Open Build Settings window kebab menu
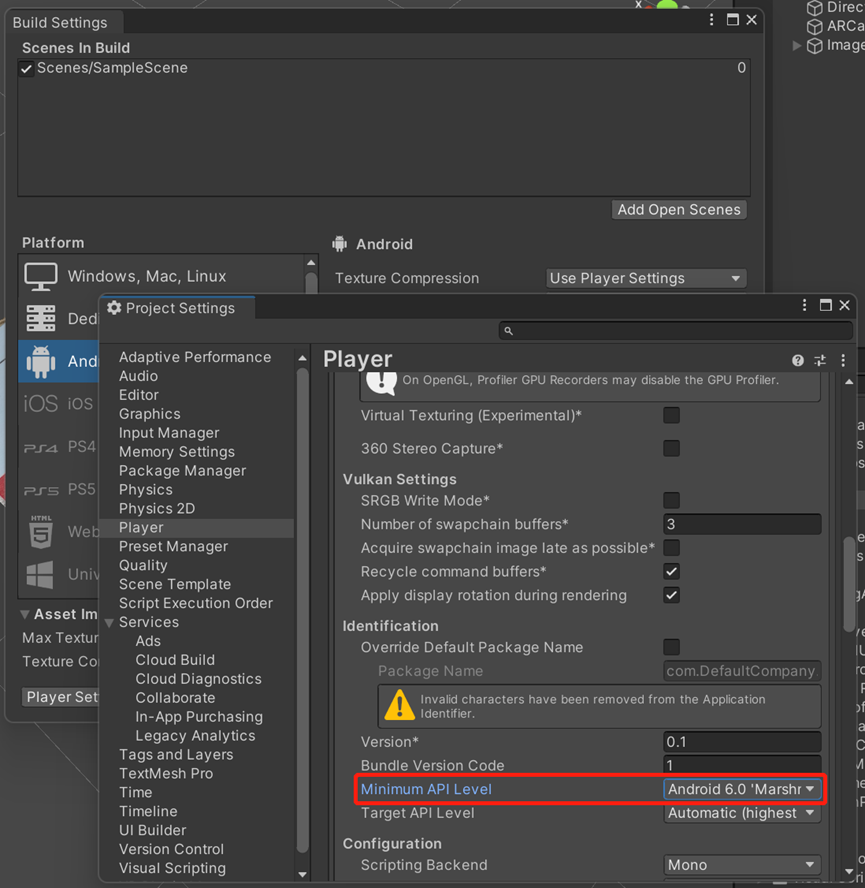This screenshot has width=865, height=888. pyautogui.click(x=711, y=20)
